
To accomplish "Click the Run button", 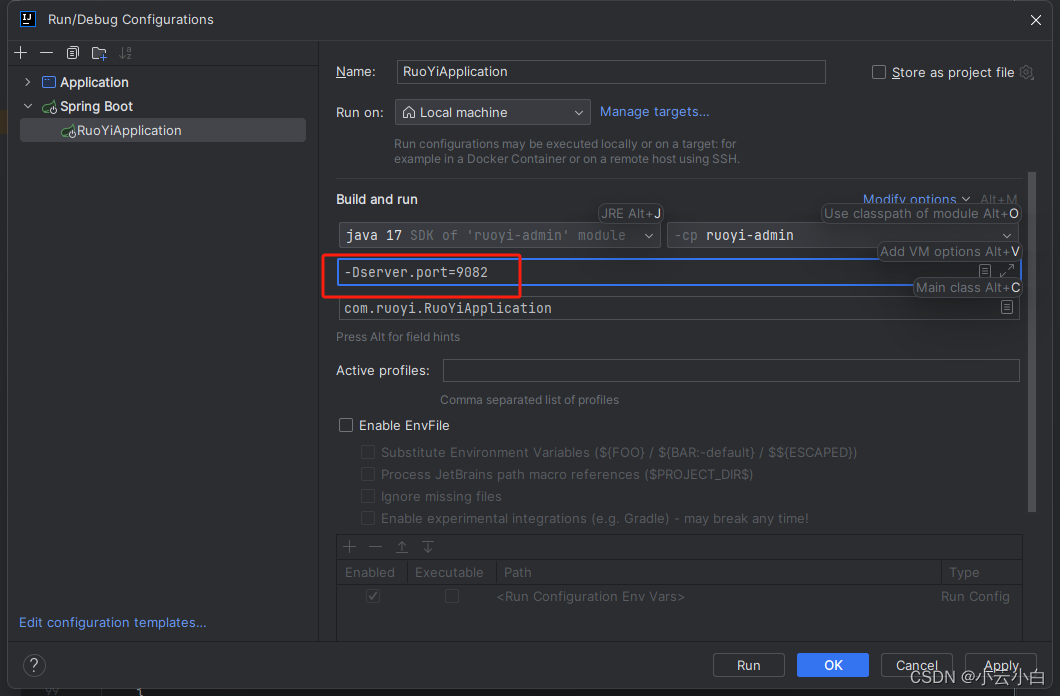I will click(x=748, y=665).
